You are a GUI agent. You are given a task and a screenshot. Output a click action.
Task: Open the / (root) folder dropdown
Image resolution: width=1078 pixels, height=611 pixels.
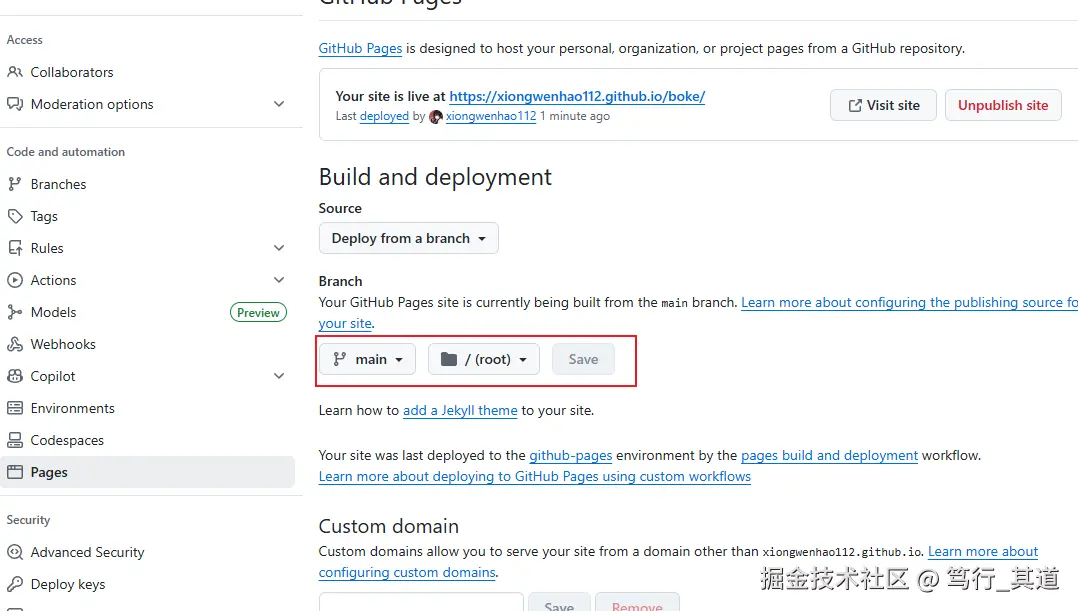pos(483,359)
